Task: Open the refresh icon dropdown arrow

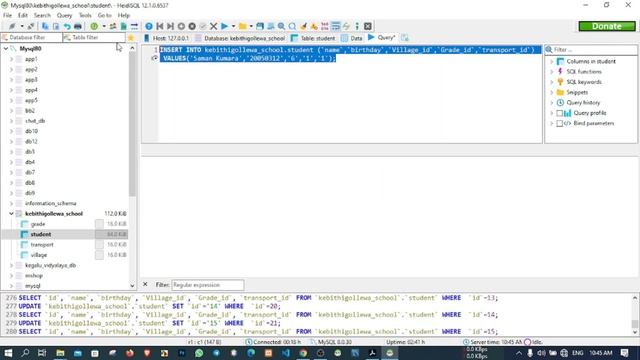Action: coord(104,26)
